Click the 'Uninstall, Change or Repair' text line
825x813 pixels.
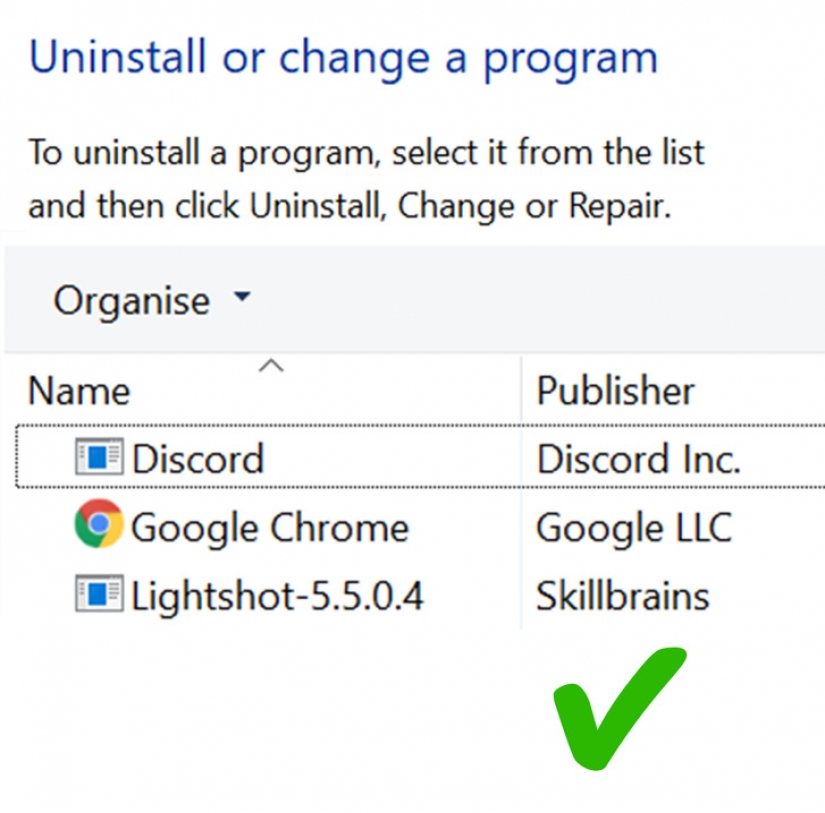point(350,206)
